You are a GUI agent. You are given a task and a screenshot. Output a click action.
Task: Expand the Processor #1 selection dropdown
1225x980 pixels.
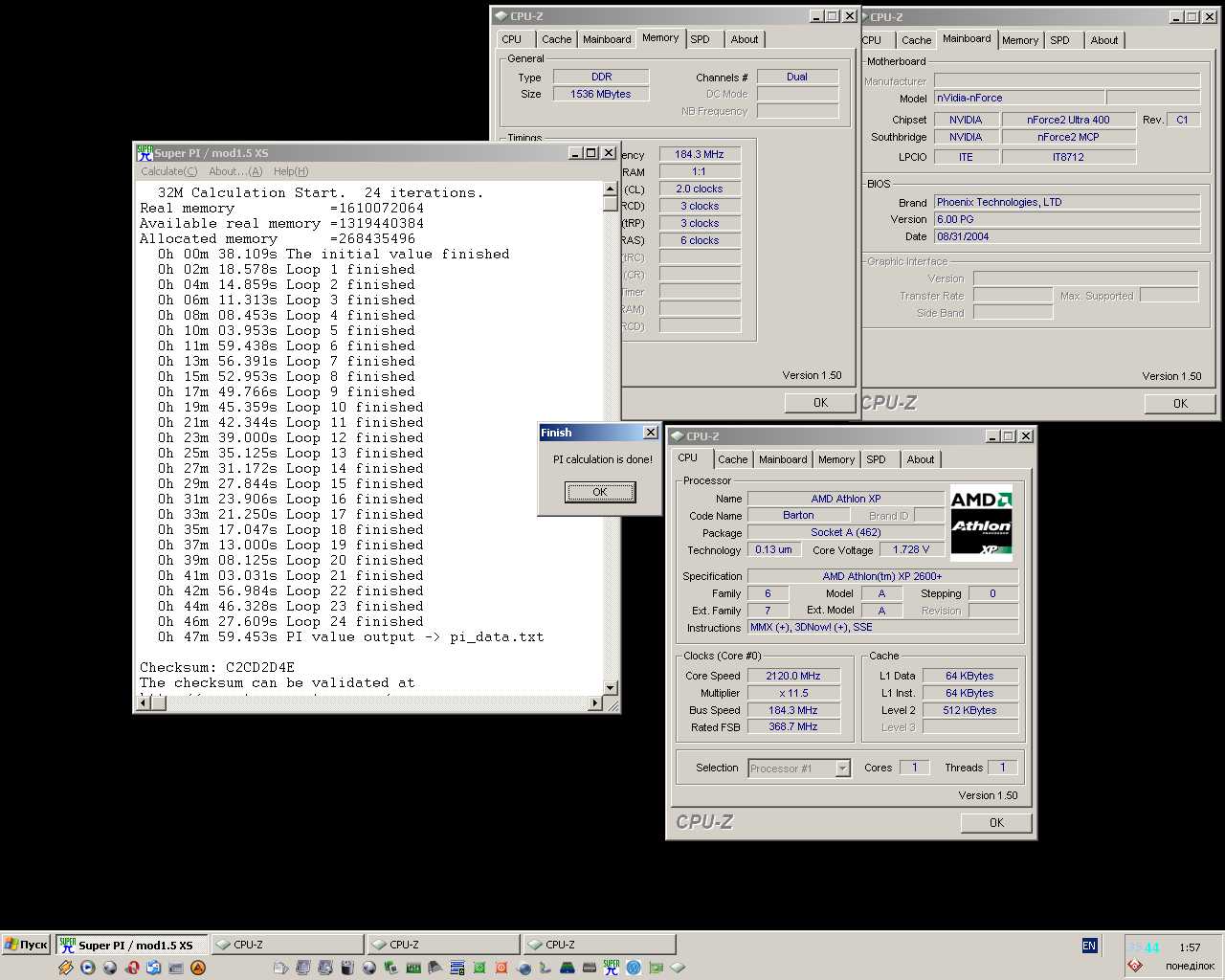(x=842, y=768)
